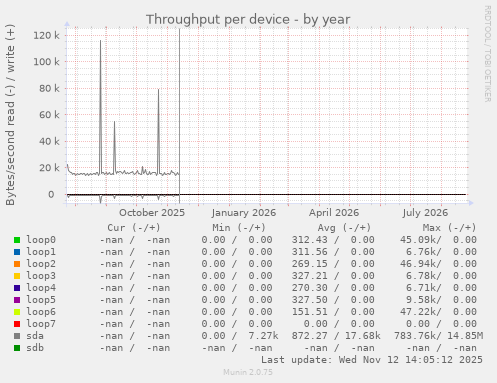Click the 'sdb' legend label
Viewport: 497px width, 383px height.
35,348
